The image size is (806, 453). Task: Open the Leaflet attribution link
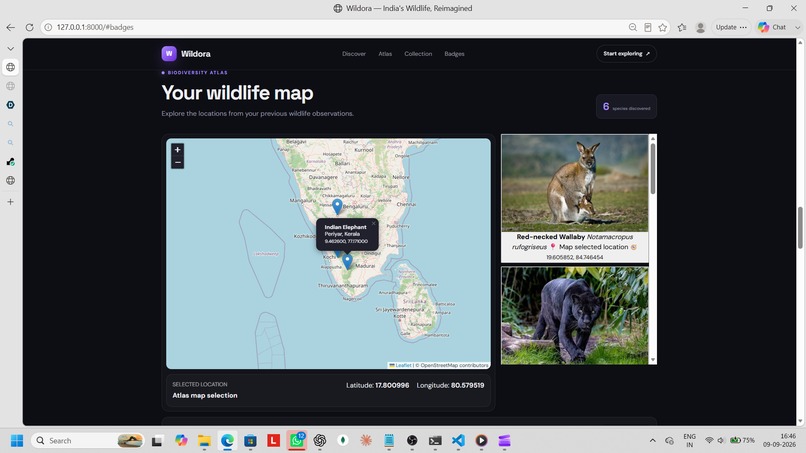tap(404, 365)
